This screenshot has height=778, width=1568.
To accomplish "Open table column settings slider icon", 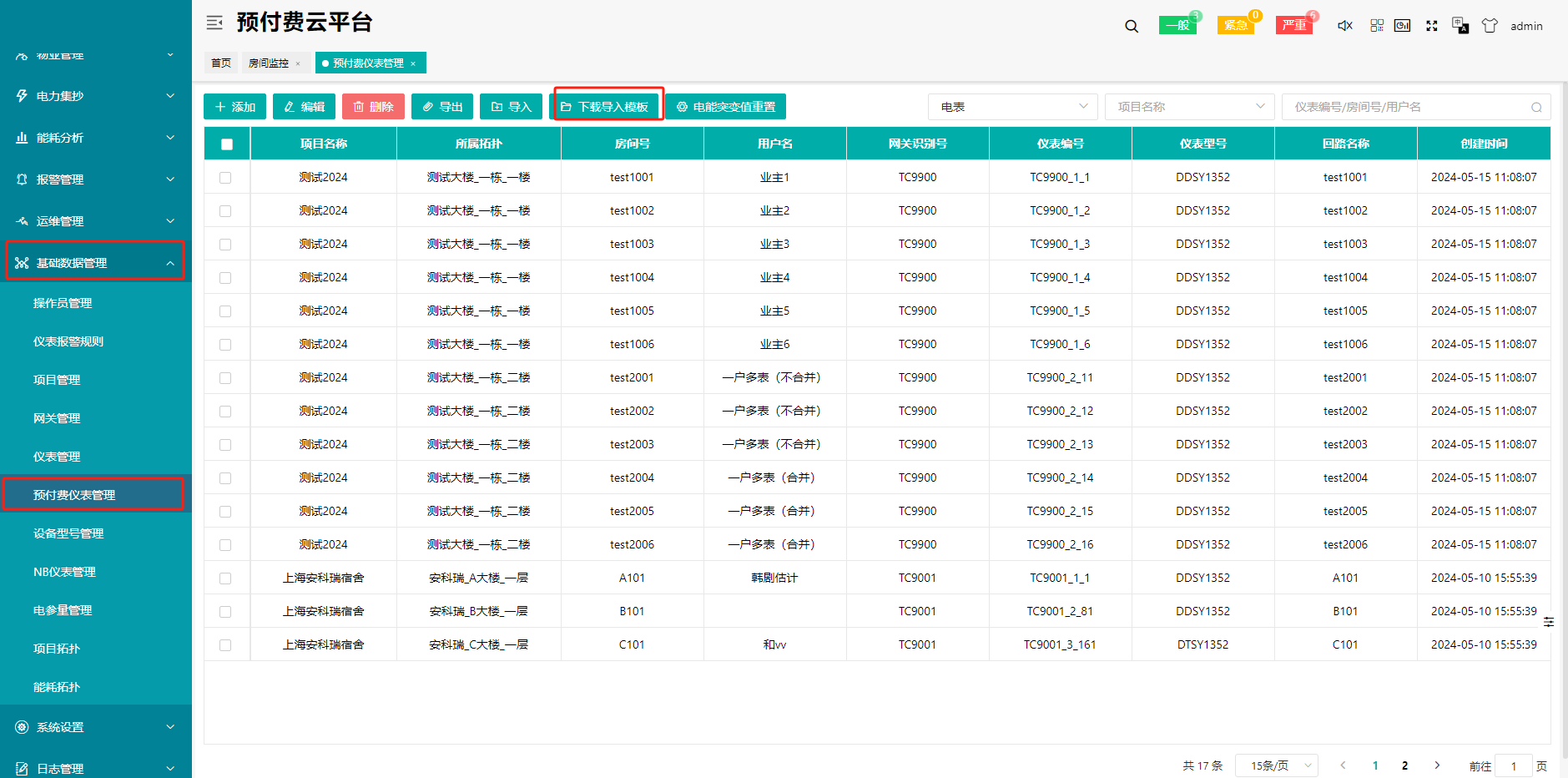I will tap(1549, 622).
